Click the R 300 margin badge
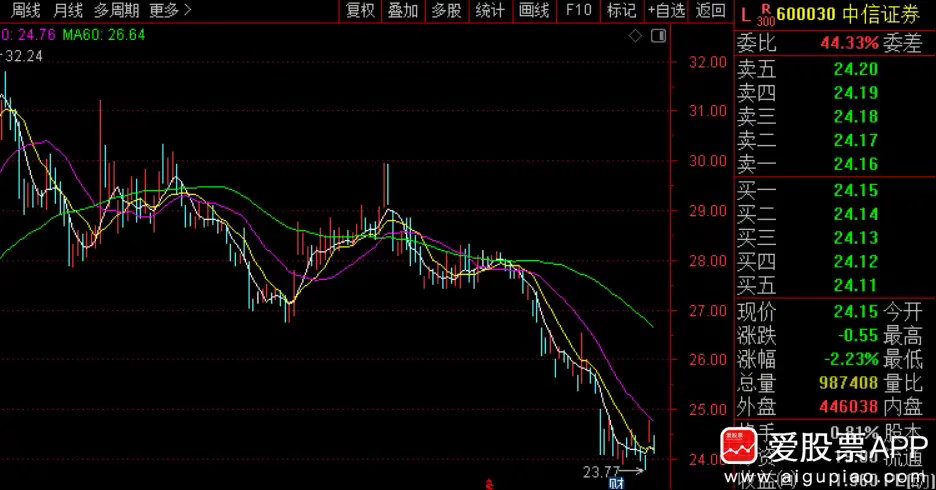Viewport: 936px width, 490px height. pos(765,16)
